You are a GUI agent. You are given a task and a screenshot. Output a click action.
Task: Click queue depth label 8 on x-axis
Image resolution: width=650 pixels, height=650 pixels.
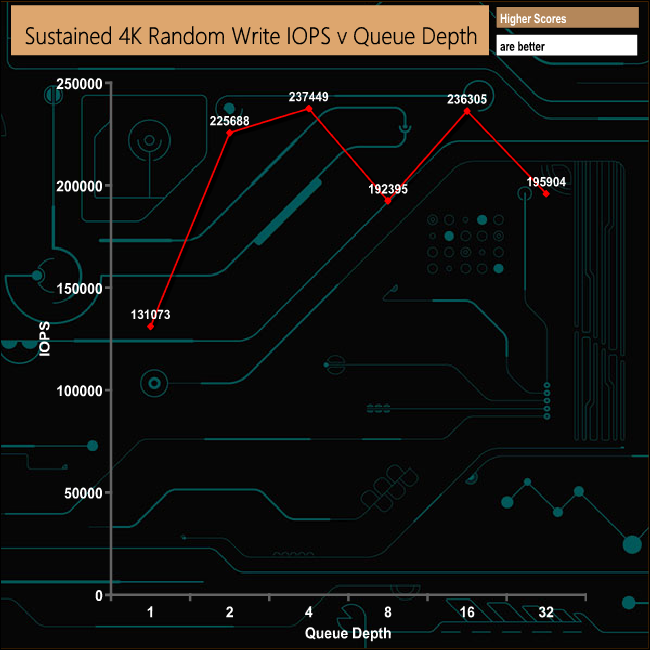388,612
